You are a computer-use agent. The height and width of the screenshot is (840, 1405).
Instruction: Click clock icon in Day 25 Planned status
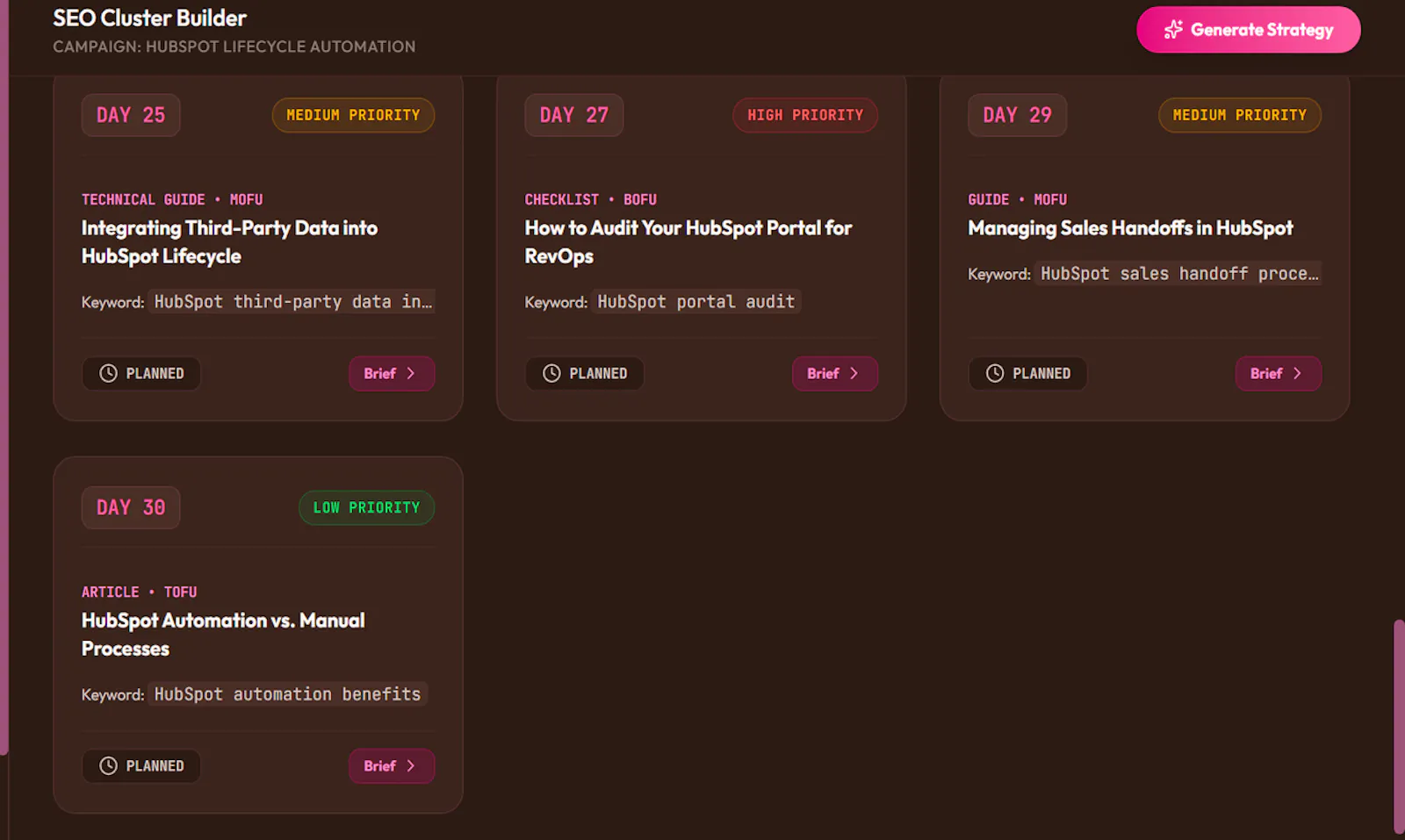coord(108,373)
